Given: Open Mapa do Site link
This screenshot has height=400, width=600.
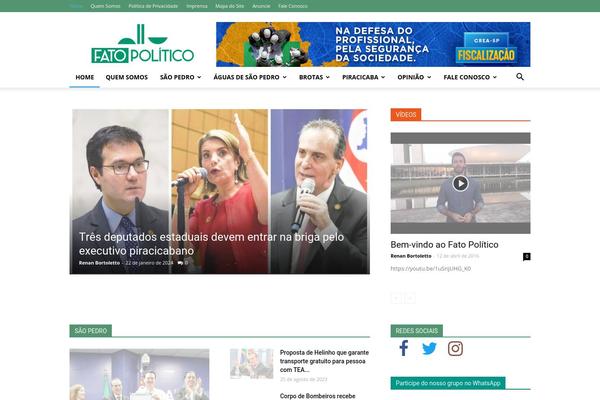Looking at the screenshot, I should [x=230, y=6].
